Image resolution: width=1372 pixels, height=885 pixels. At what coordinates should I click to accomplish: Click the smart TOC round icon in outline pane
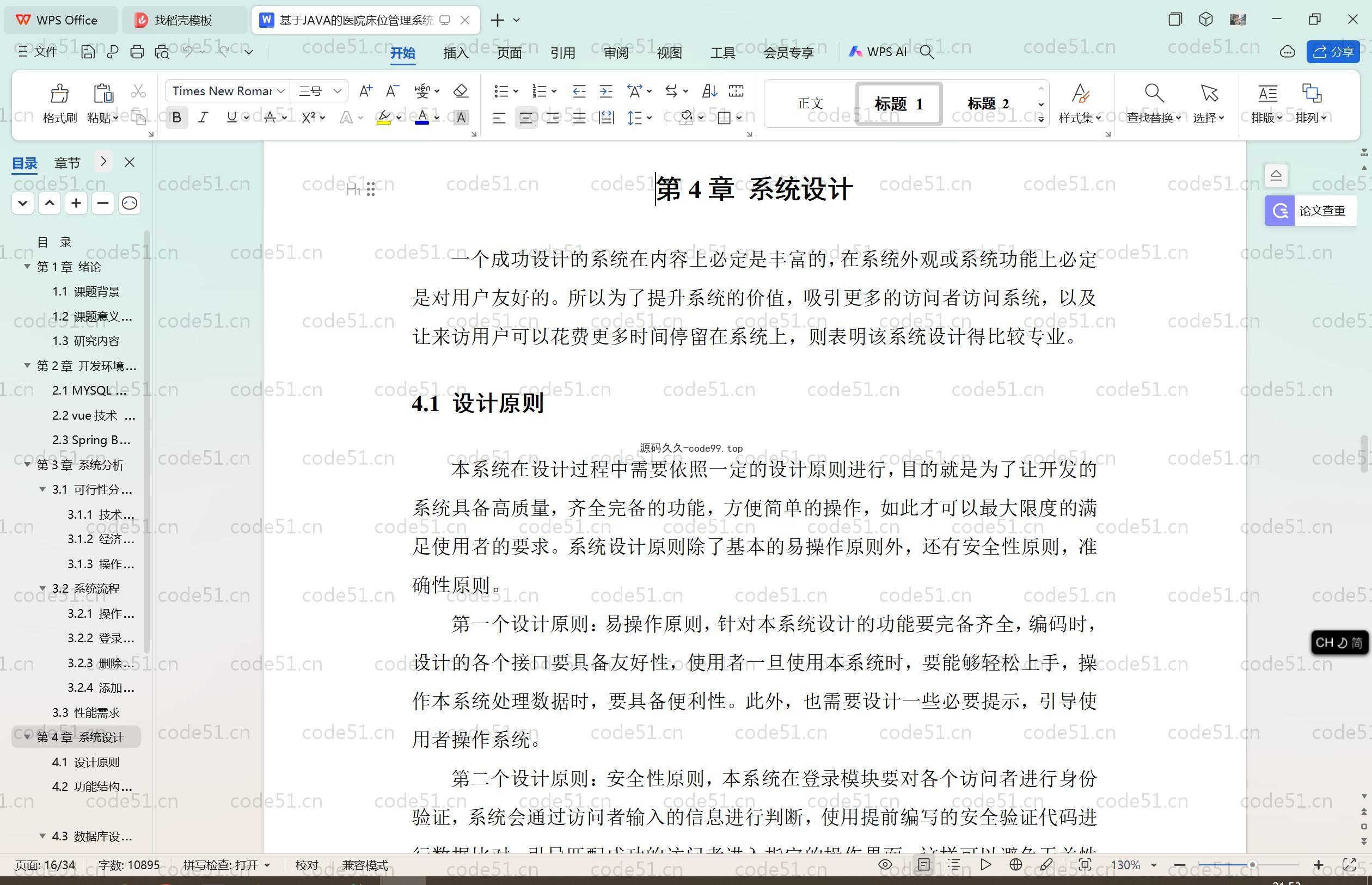130,203
